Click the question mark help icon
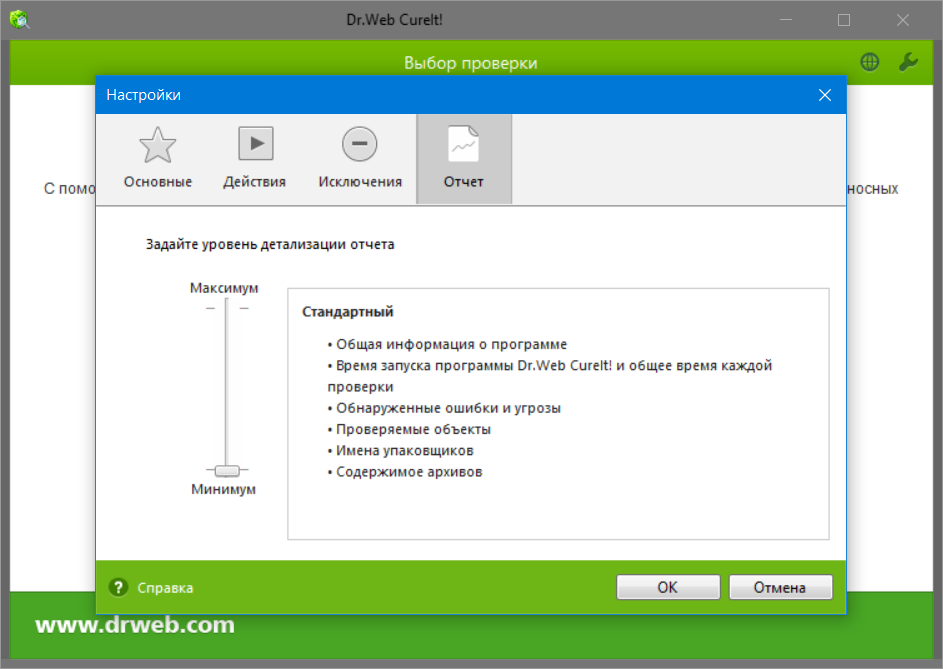943x669 pixels. coord(118,587)
